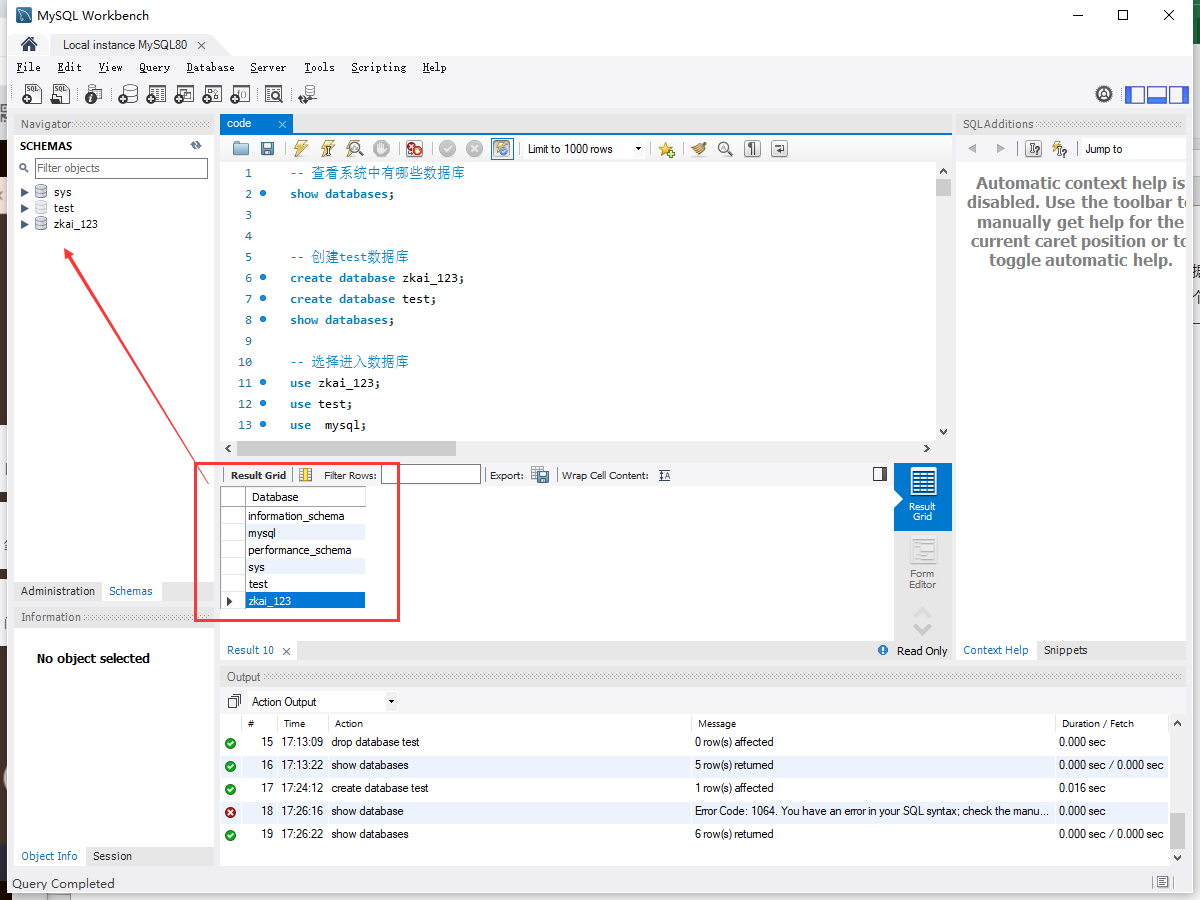The height and width of the screenshot is (900, 1200).
Task: Switch to the Administration tab
Action: [58, 591]
